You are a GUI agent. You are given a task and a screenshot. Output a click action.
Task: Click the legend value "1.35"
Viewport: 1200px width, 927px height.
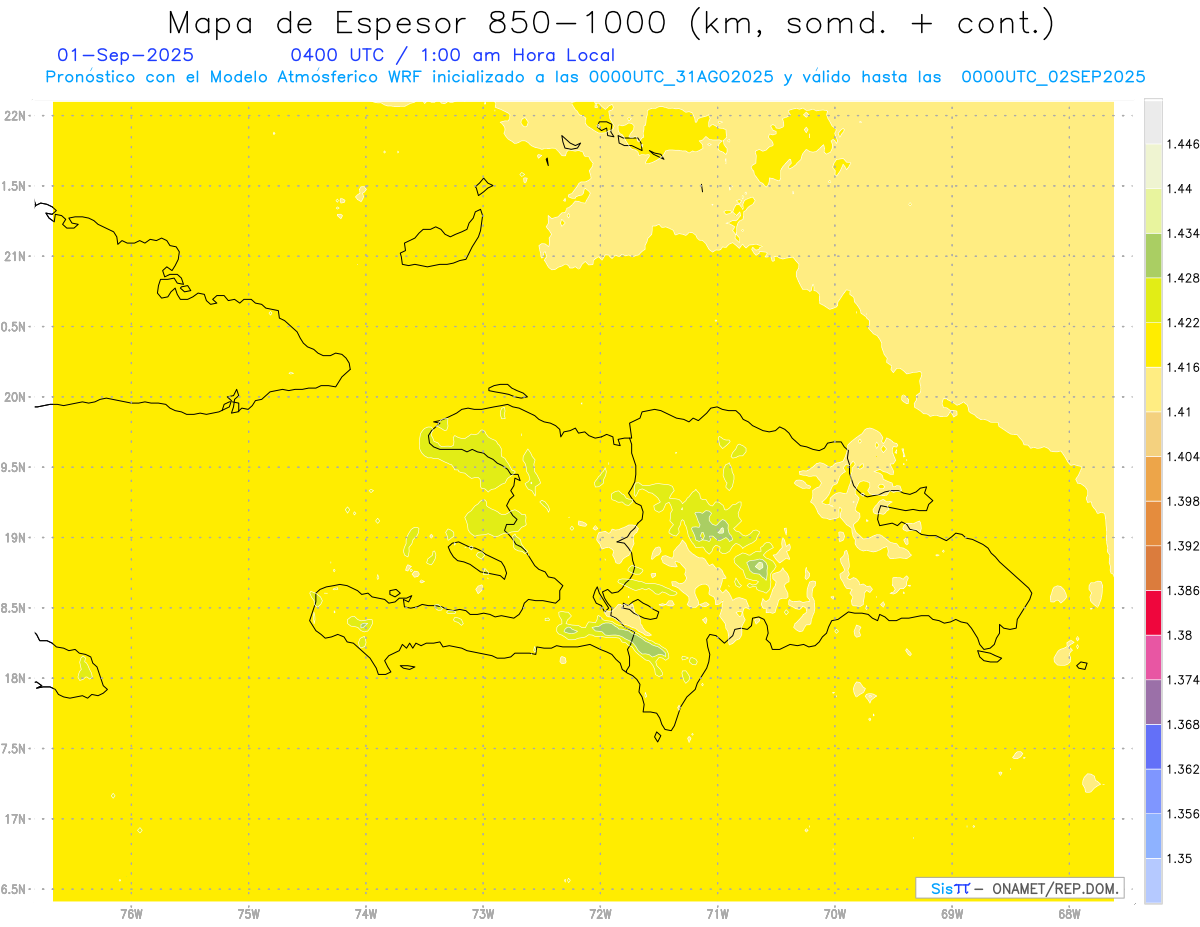(x=1179, y=858)
